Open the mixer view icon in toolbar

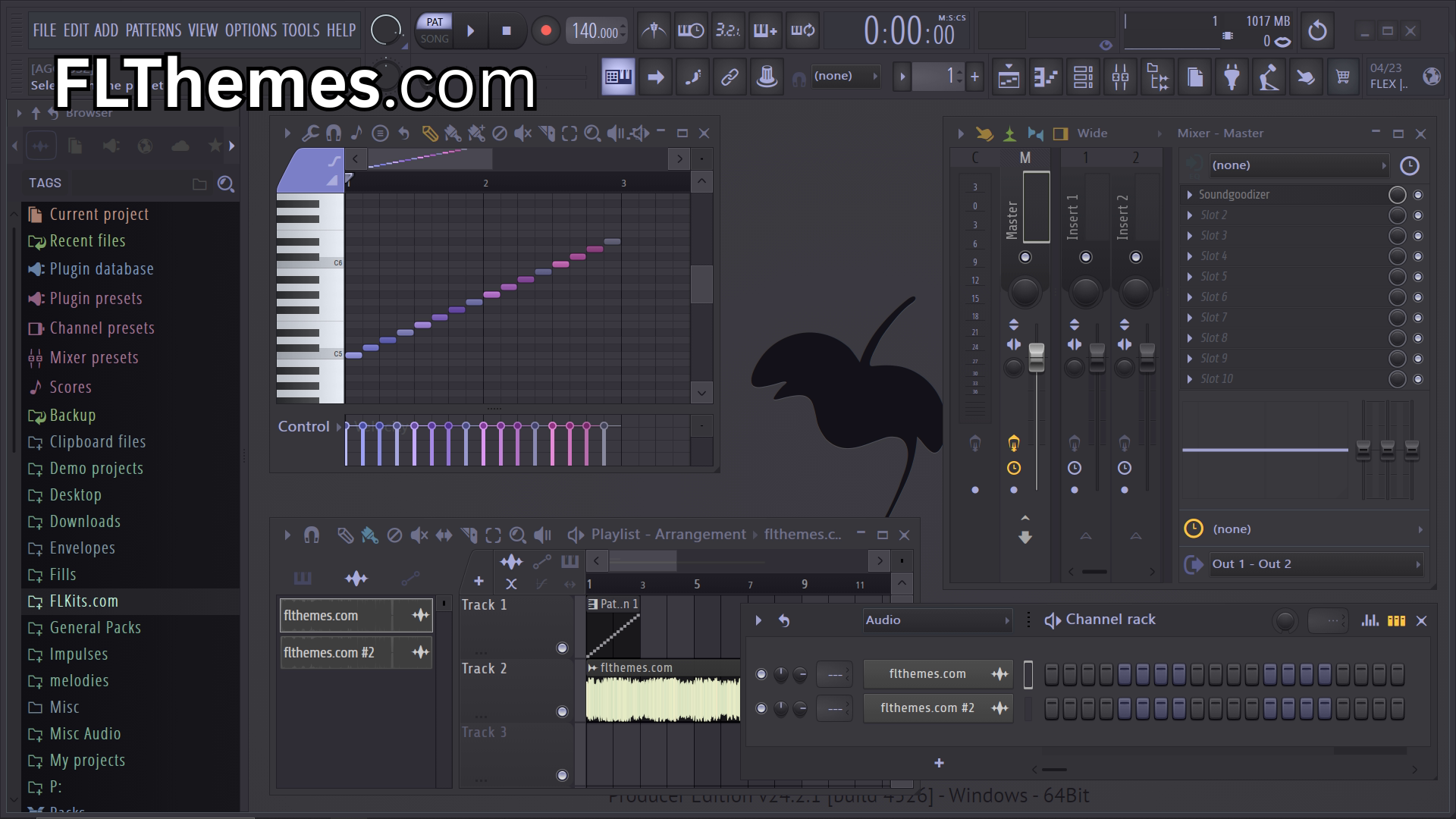[x=1120, y=77]
